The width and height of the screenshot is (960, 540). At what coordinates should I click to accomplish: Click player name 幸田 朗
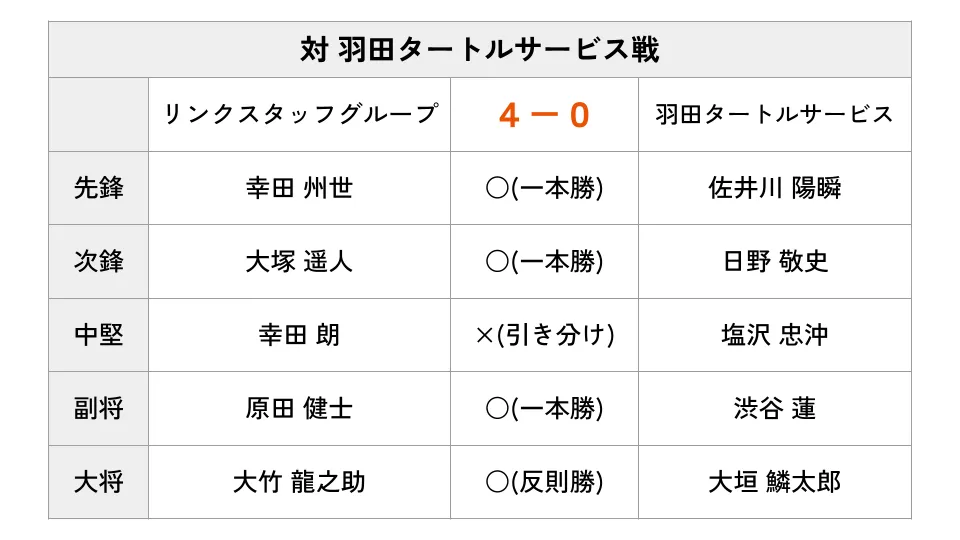point(299,335)
